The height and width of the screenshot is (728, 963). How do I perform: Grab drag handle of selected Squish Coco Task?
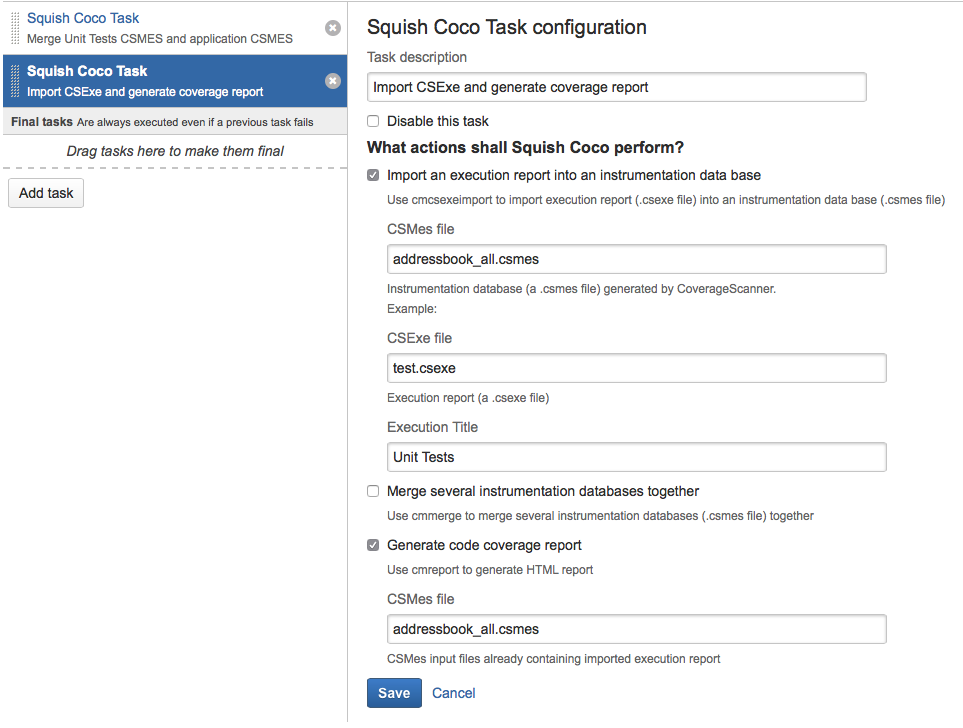coord(14,81)
